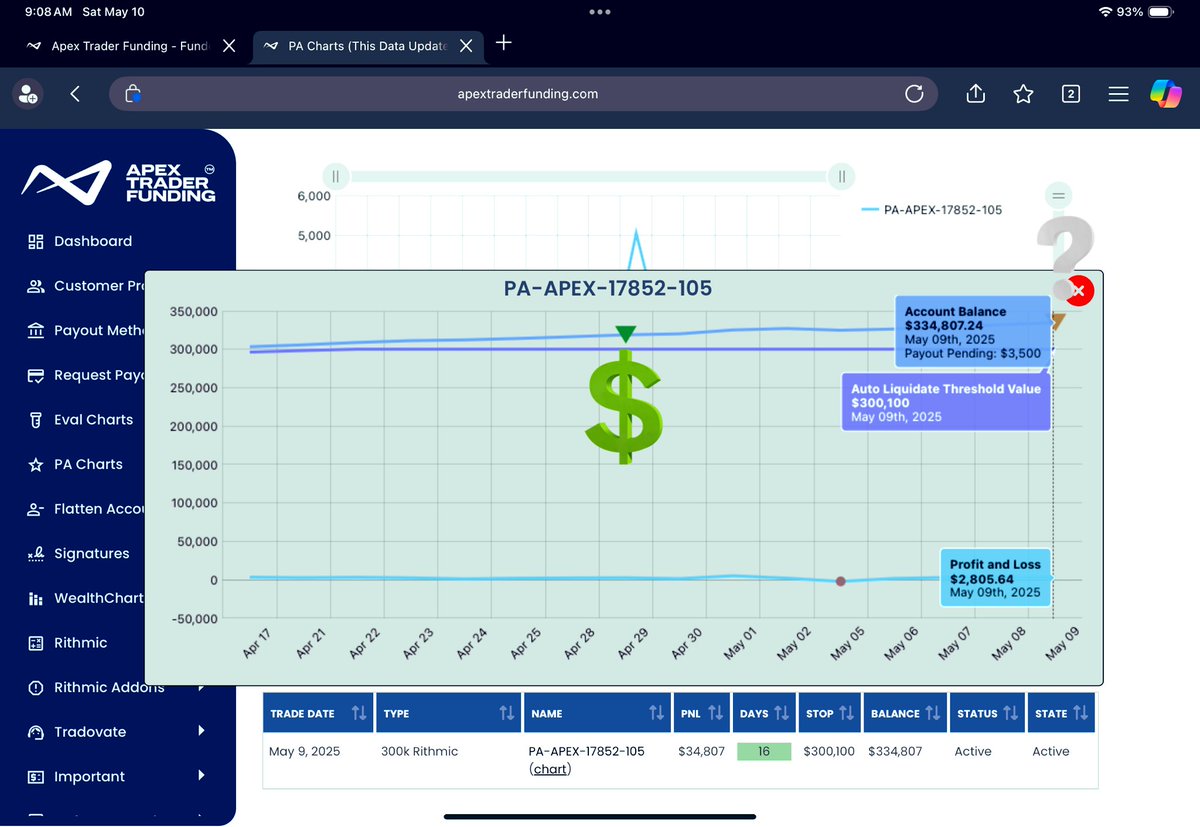Click the 16 days green cell
1200x827 pixels.
pyautogui.click(x=764, y=751)
